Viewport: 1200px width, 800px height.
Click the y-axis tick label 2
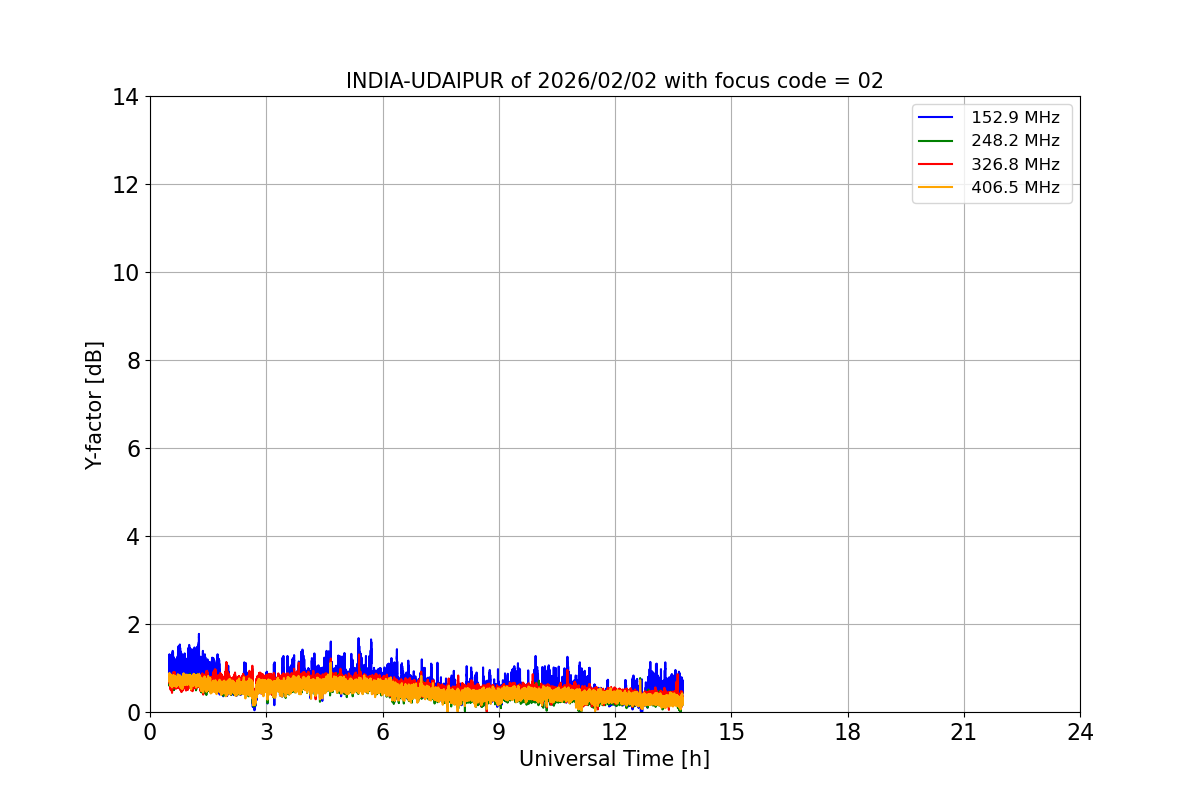pos(133,625)
